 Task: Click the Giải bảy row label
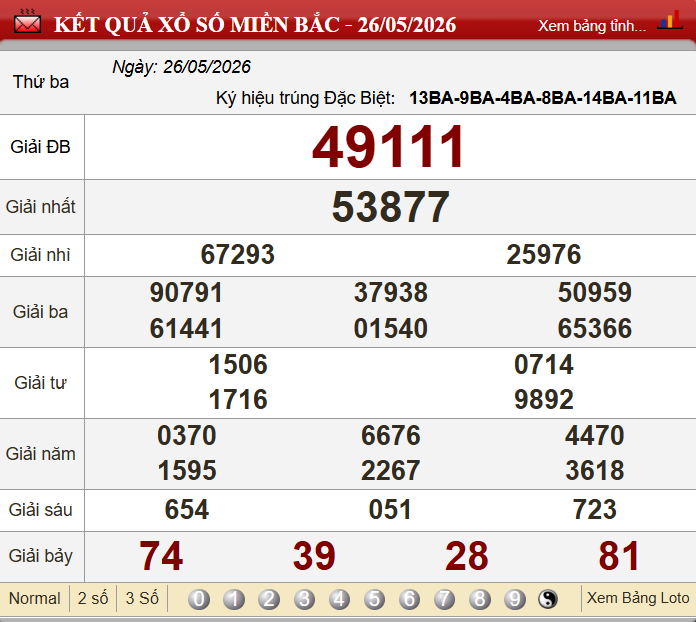[40, 556]
